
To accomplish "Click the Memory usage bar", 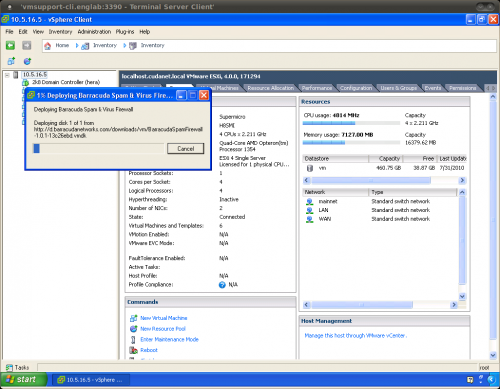I will click(x=351, y=143).
